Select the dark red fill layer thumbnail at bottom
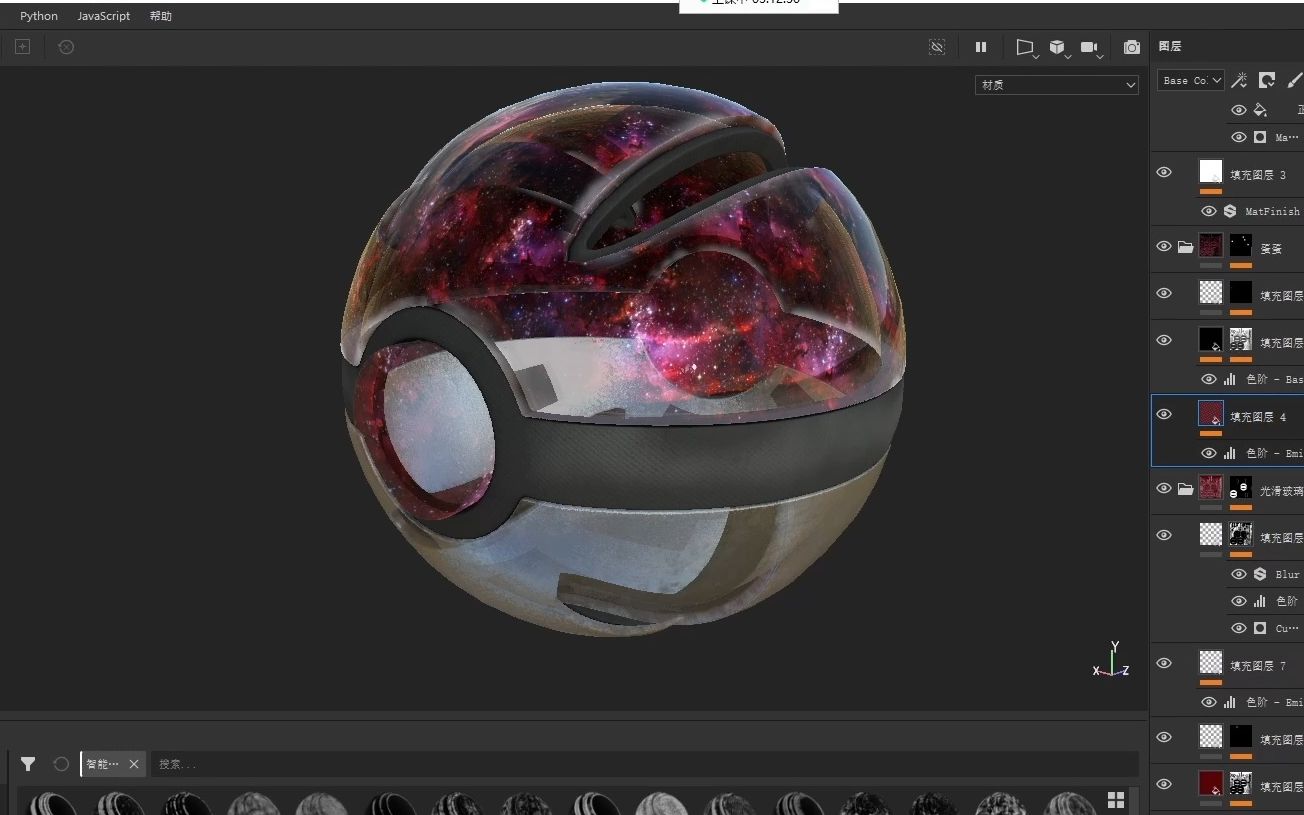The image size is (1304, 815). tap(1211, 783)
